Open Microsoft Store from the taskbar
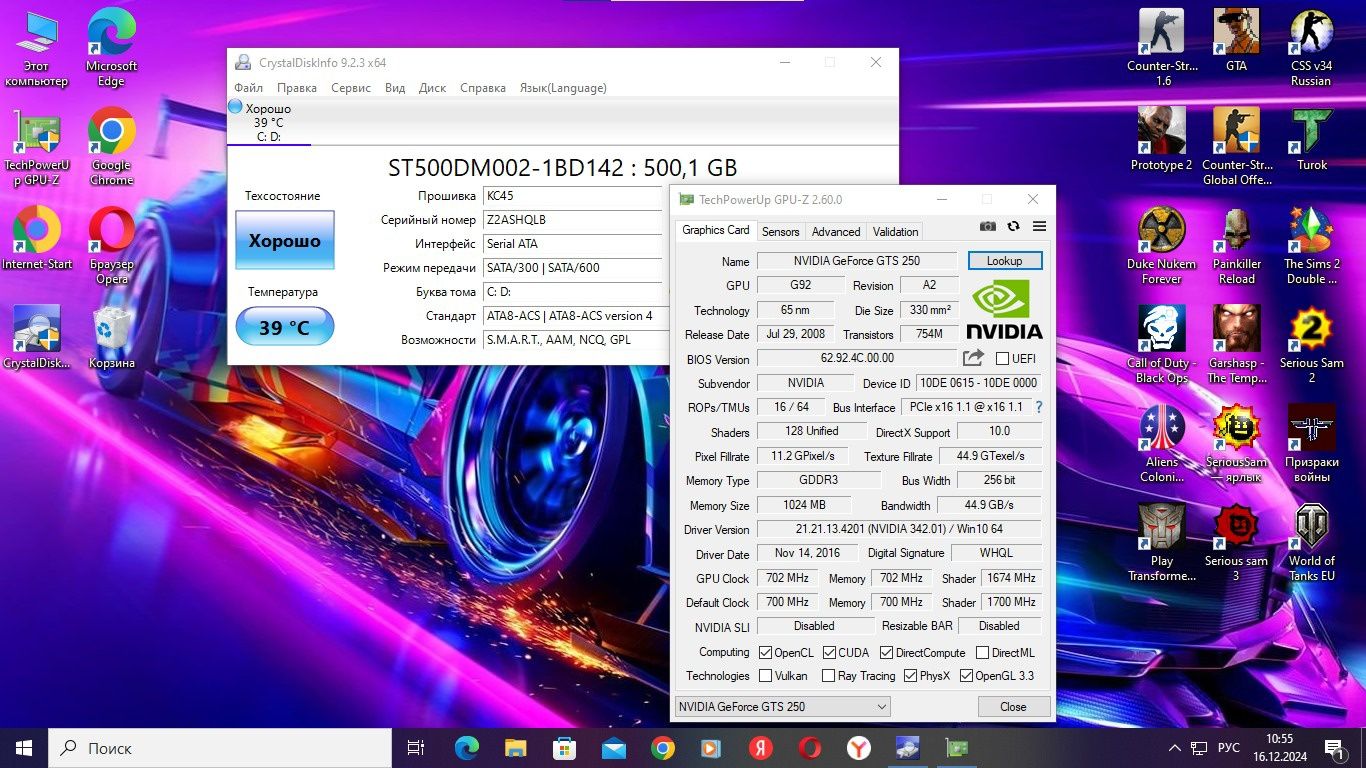 tap(564, 747)
